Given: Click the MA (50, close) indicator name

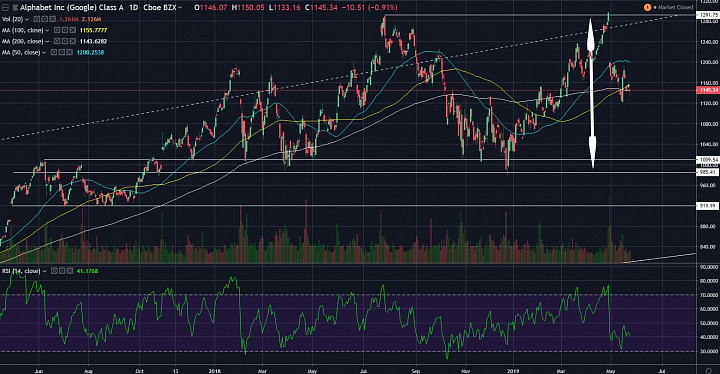Looking at the screenshot, I should pyautogui.click(x=21, y=52).
